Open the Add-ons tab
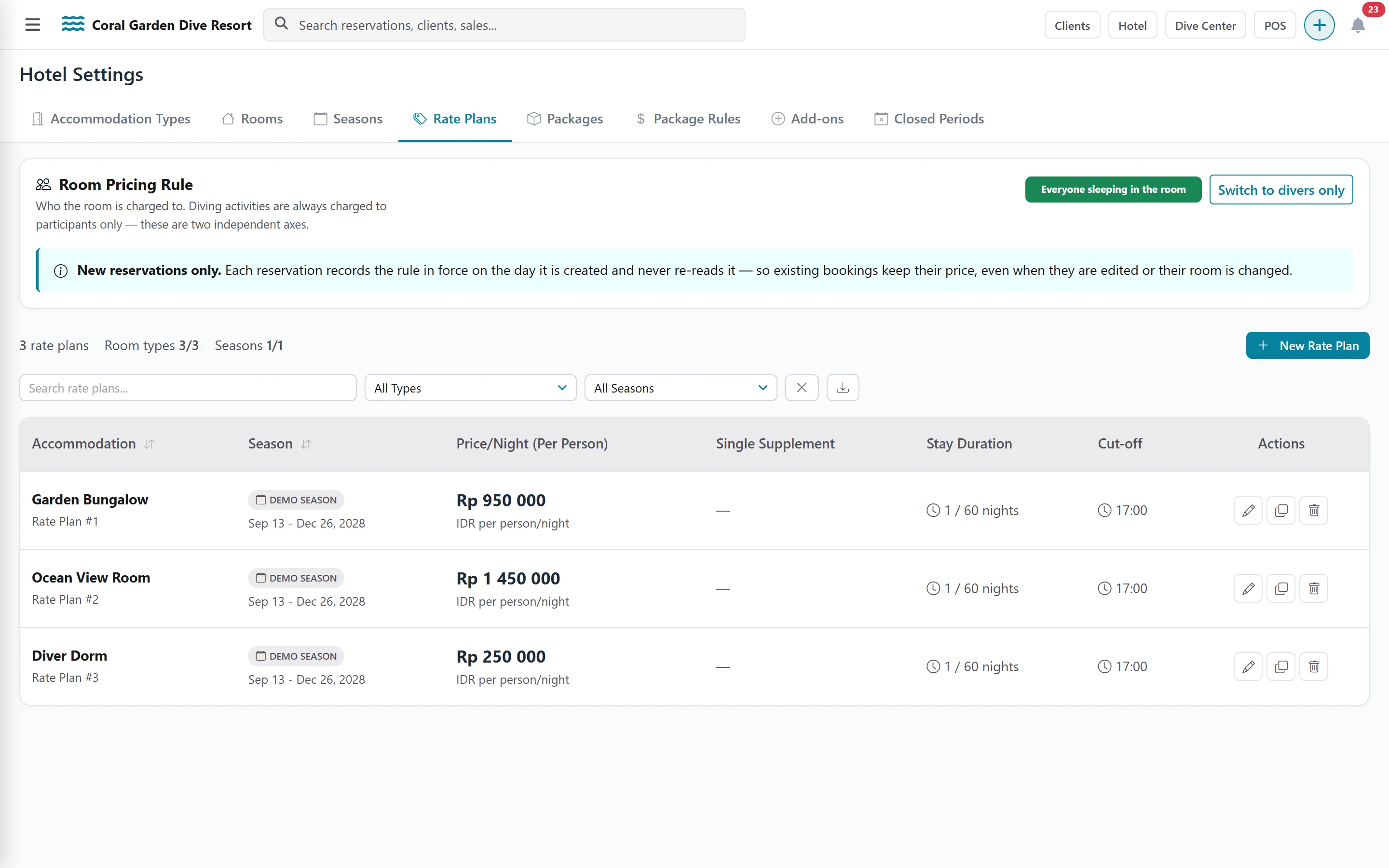This screenshot has width=1389, height=868. (807, 119)
